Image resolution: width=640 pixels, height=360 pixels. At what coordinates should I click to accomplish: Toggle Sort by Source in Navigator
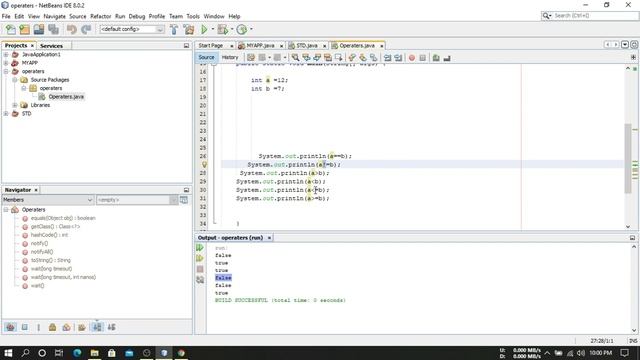point(111,327)
